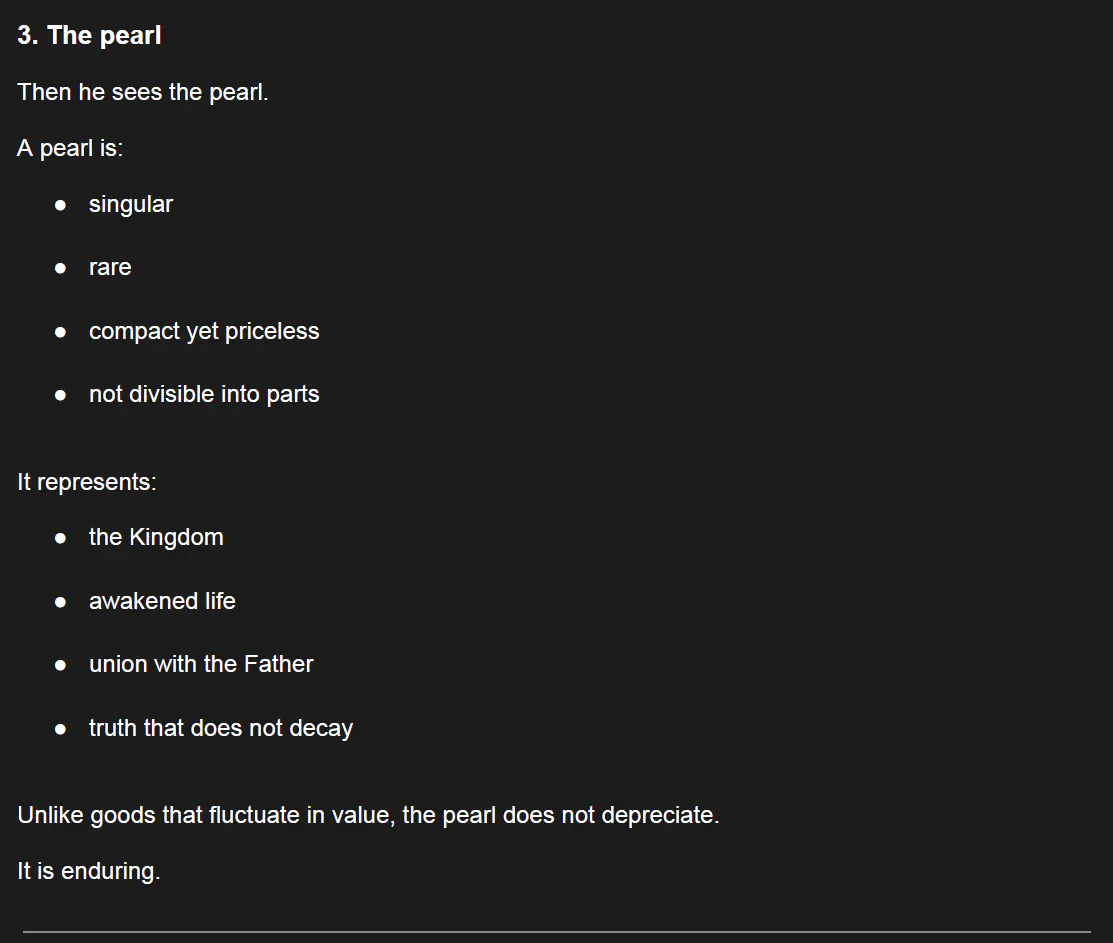This screenshot has width=1113, height=943.
Task: Click on "compact yet priceless"
Action: (x=204, y=332)
